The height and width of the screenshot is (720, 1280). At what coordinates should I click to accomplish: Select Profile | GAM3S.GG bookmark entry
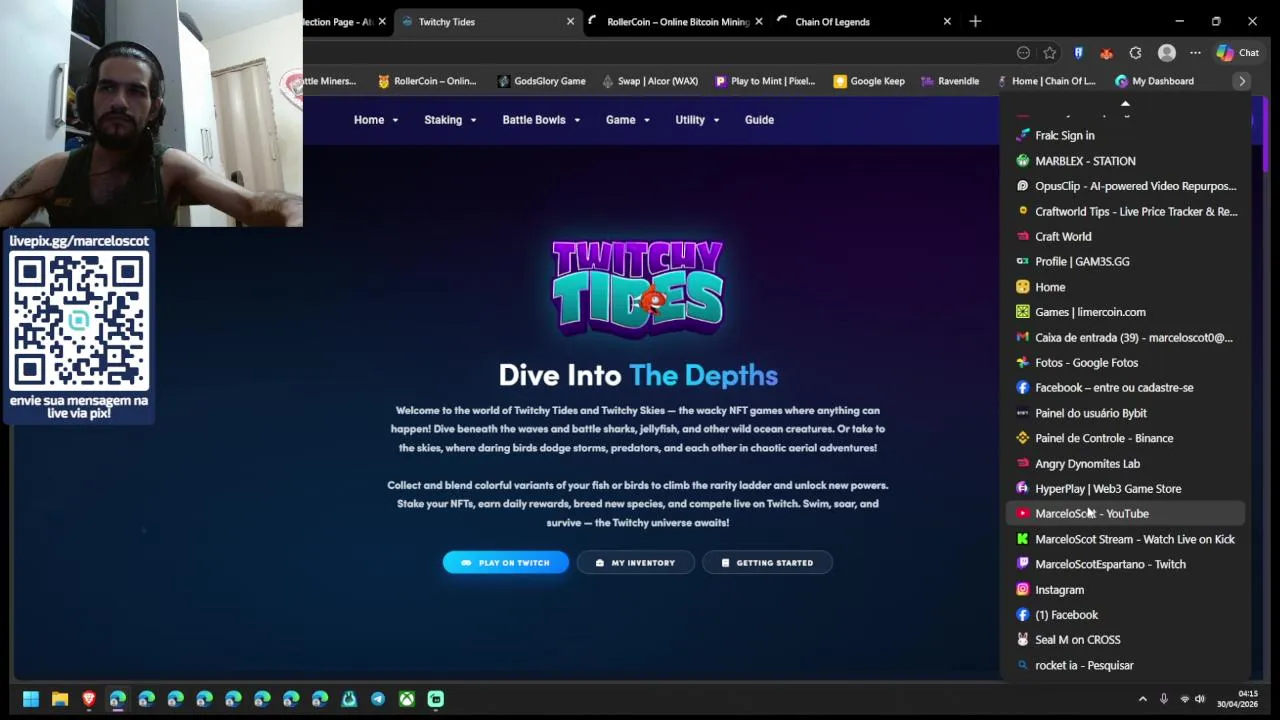click(x=1125, y=262)
